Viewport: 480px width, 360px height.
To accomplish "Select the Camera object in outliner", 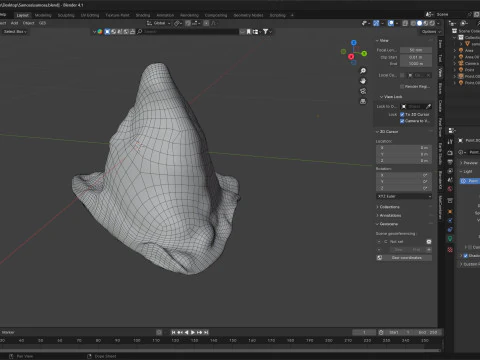I will (472, 63).
